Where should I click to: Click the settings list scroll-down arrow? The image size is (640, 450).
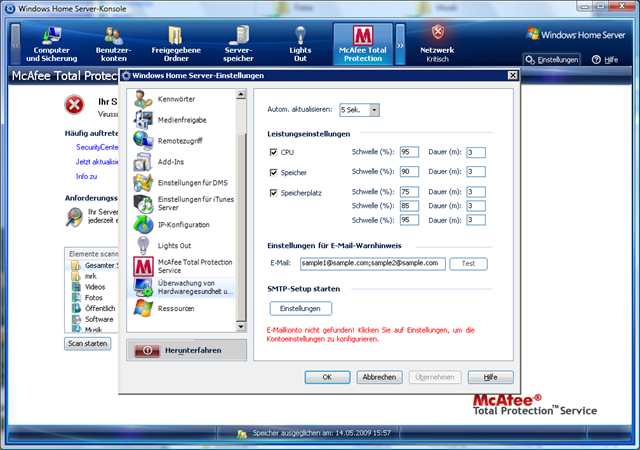[241, 327]
